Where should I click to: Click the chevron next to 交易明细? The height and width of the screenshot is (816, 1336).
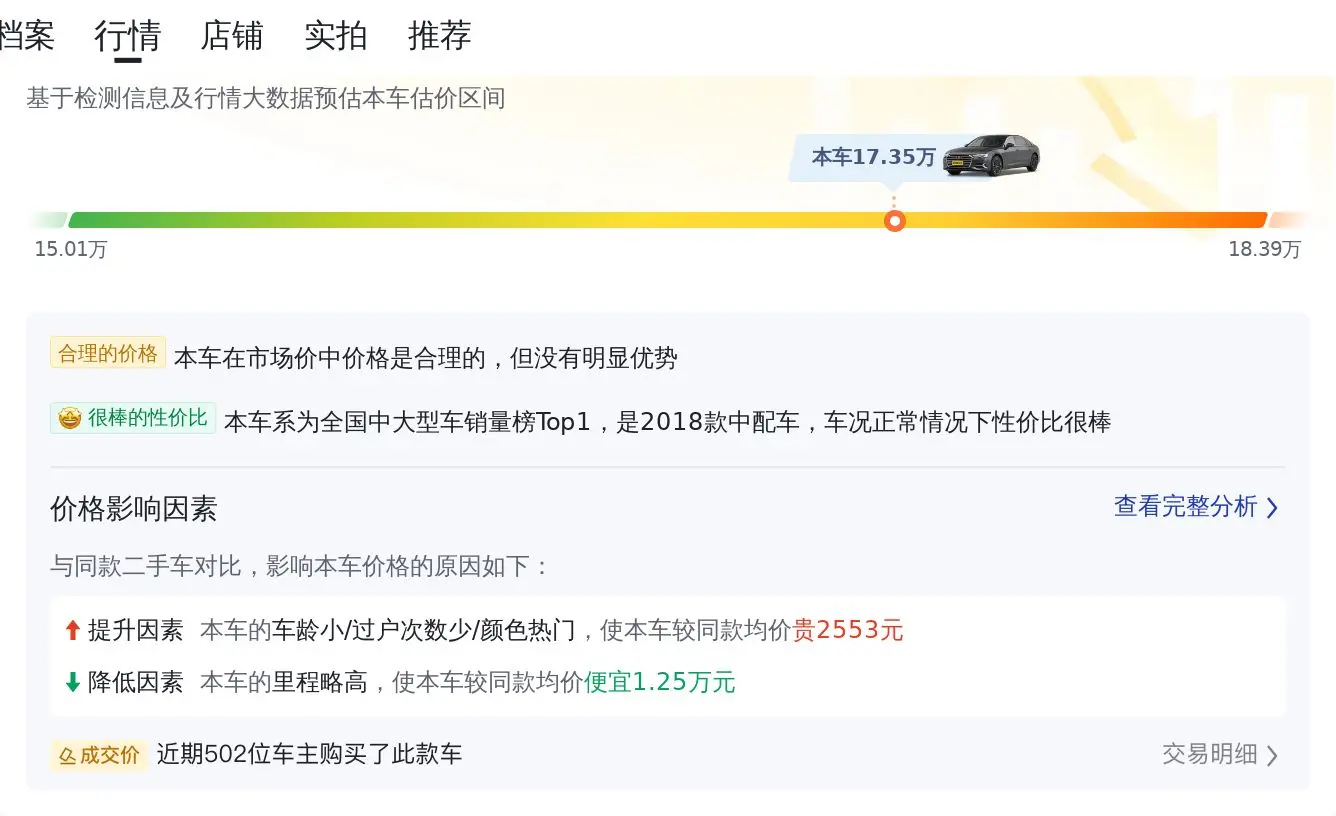coord(1272,755)
